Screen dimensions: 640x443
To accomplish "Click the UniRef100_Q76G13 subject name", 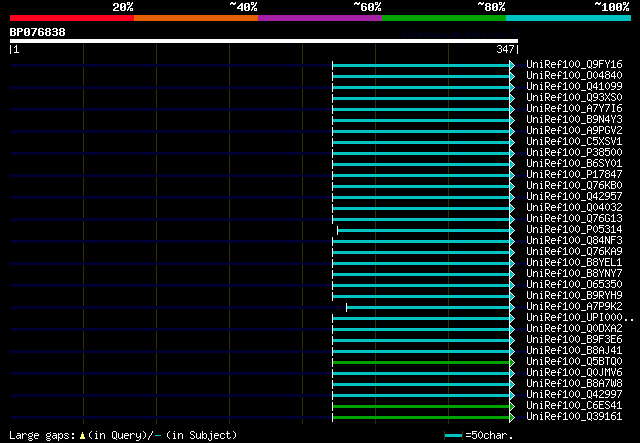I will tap(574, 218).
